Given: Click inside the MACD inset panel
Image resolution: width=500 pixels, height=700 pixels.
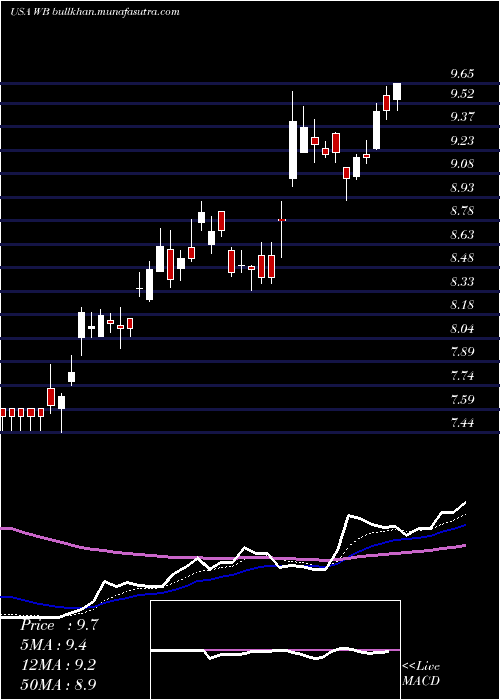Looking at the screenshot, I should (275, 650).
